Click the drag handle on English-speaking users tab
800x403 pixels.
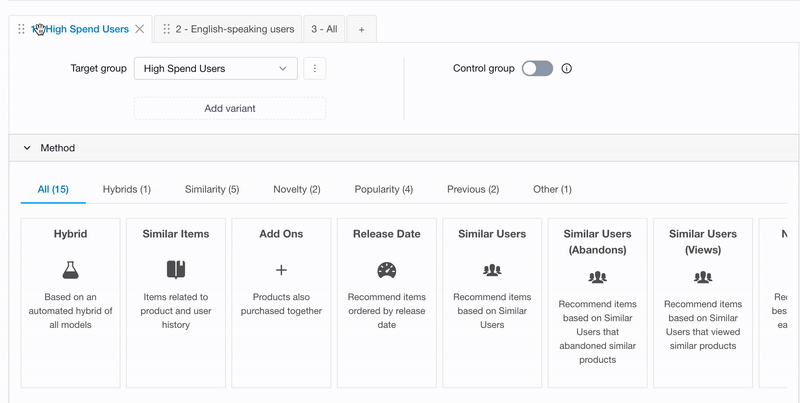pos(166,29)
